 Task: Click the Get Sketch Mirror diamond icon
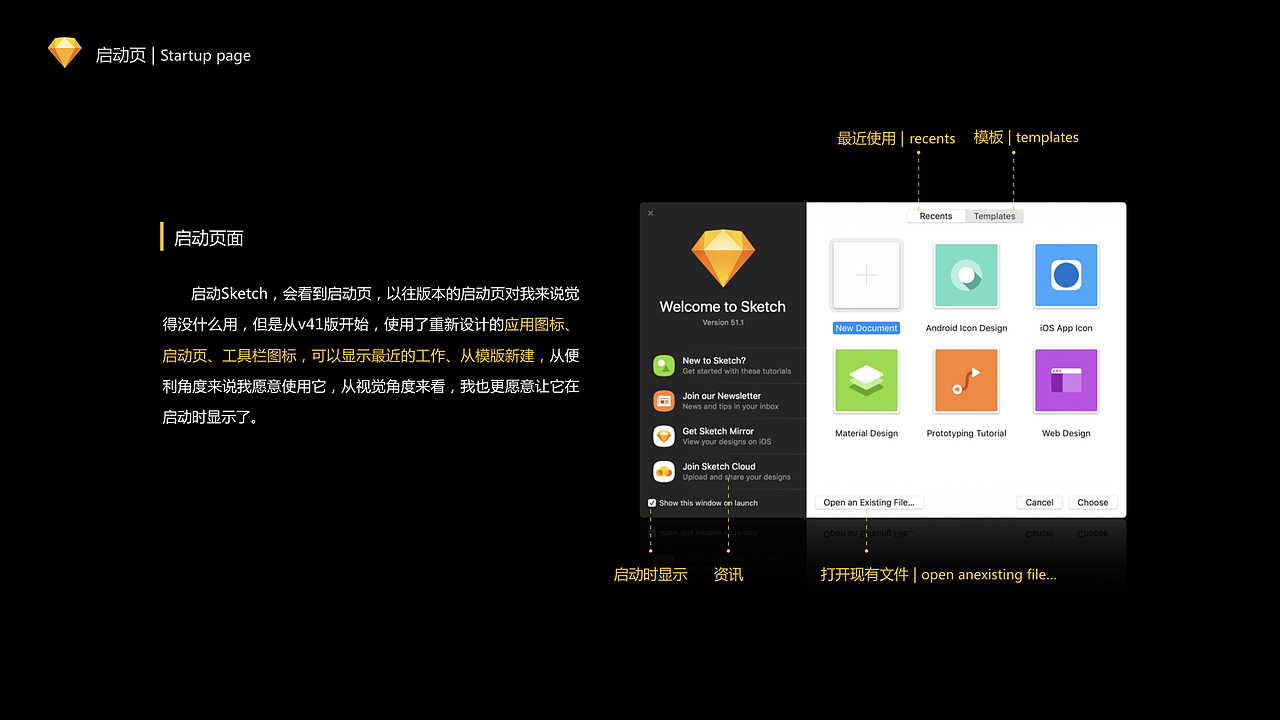(664, 437)
